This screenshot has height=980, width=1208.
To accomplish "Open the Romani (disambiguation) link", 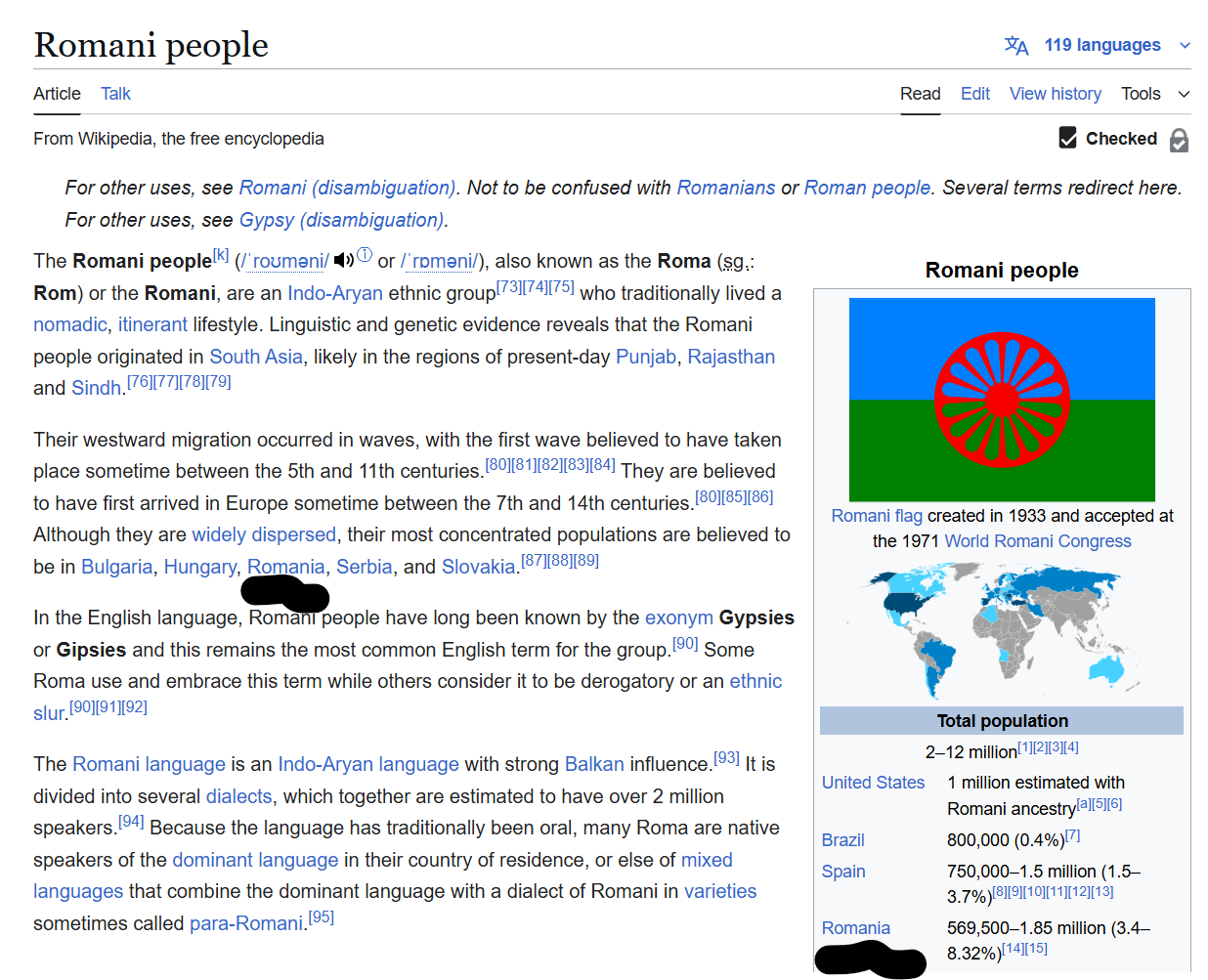I will pyautogui.click(x=347, y=188).
